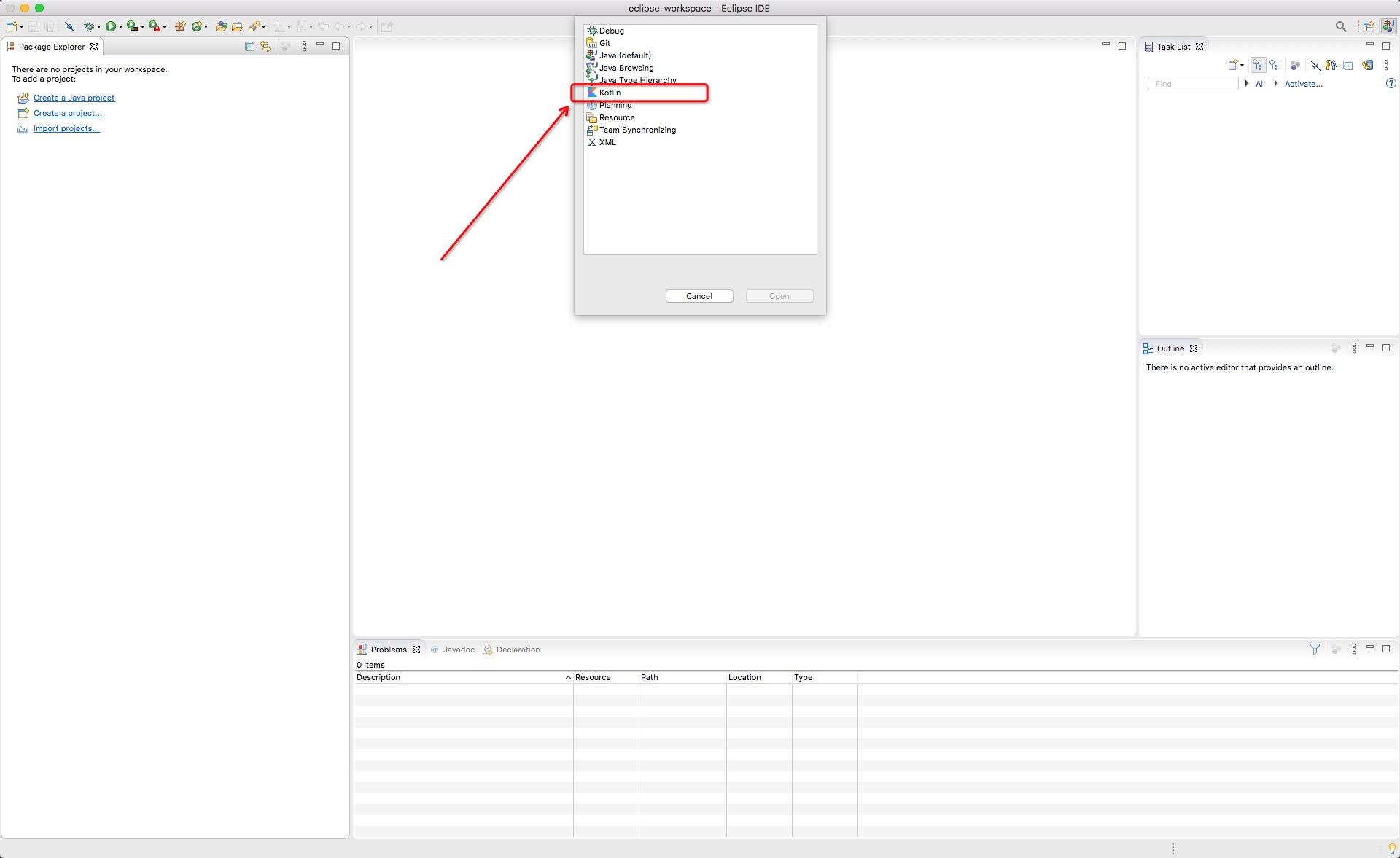Viewport: 1400px width, 858px height.
Task: Toggle Show Only My Tasks in Task List
Action: [1331, 65]
